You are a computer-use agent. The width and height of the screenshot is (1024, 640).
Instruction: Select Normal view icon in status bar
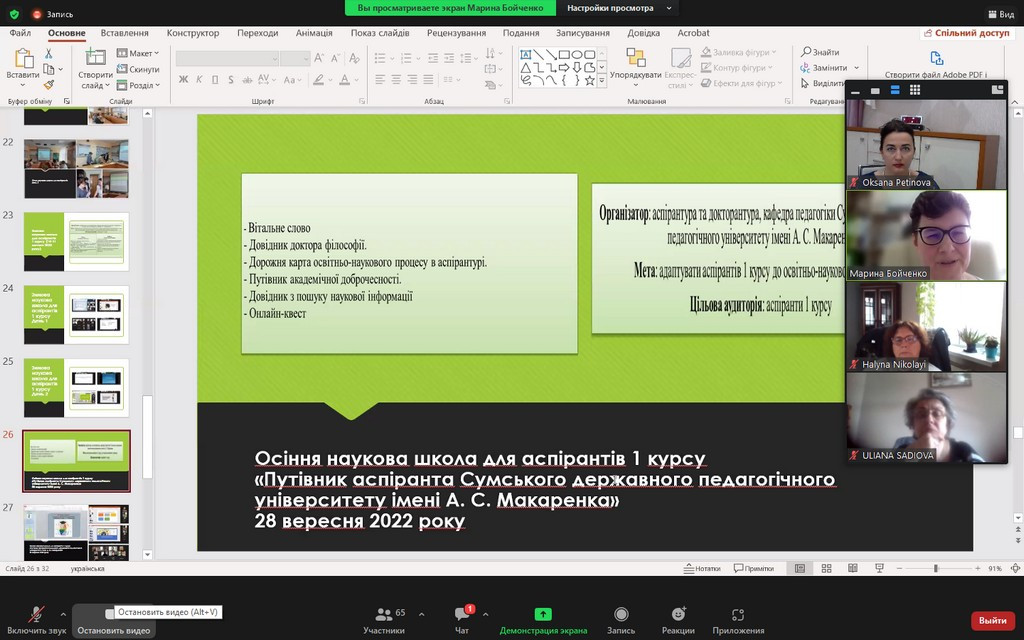(x=799, y=568)
